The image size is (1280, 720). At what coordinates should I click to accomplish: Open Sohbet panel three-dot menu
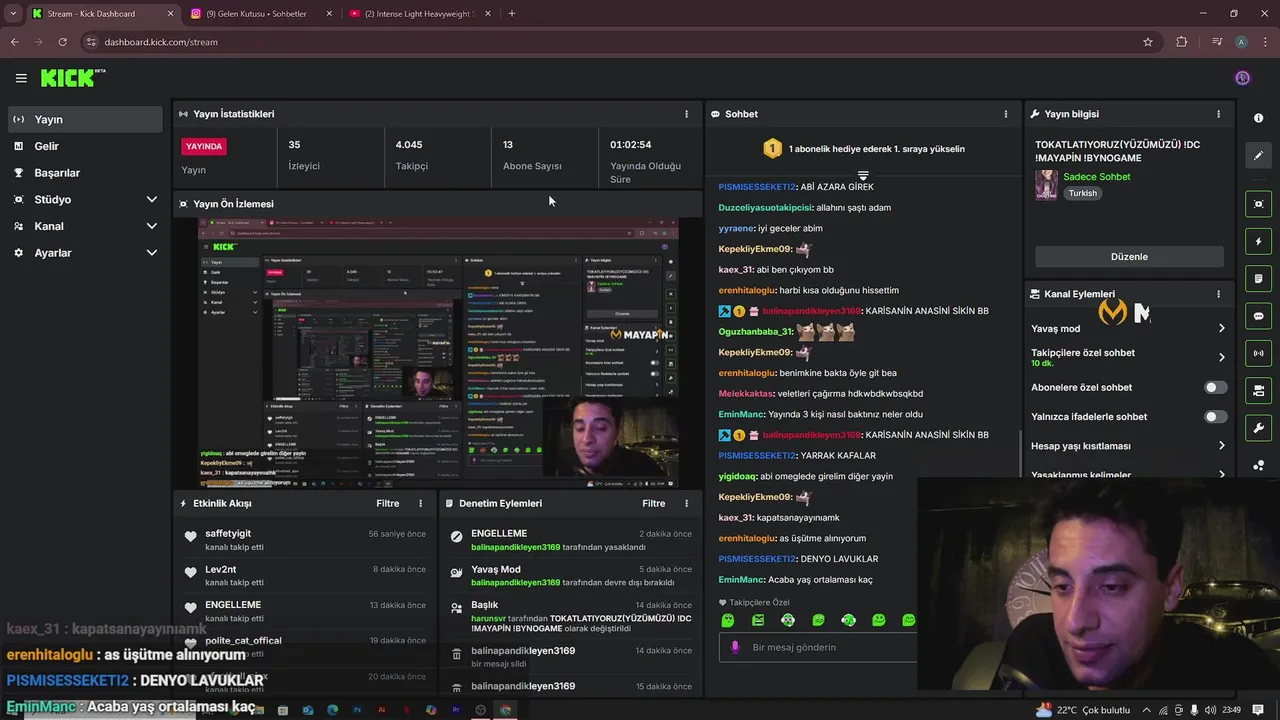[1005, 114]
